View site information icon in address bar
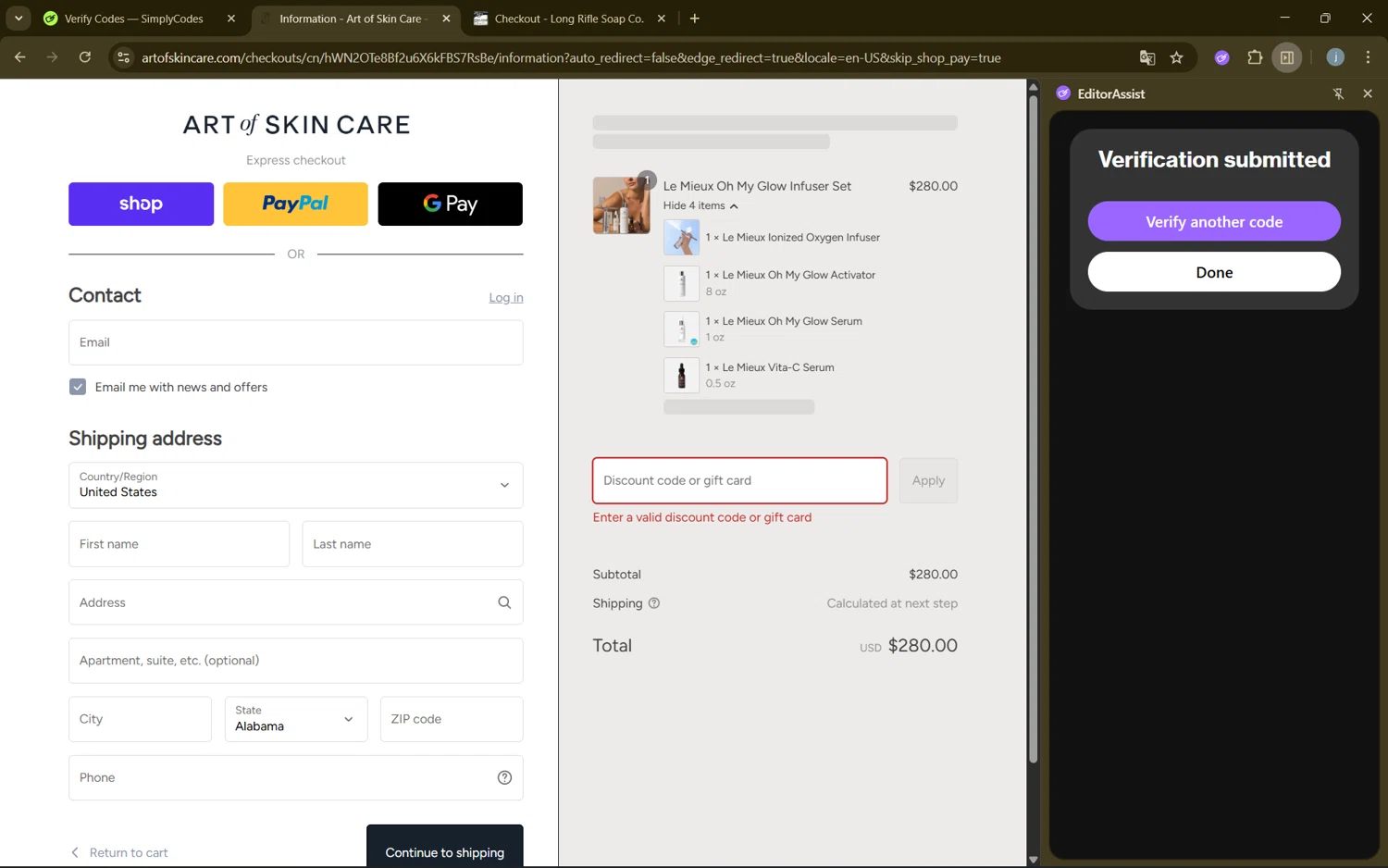 coord(122,57)
